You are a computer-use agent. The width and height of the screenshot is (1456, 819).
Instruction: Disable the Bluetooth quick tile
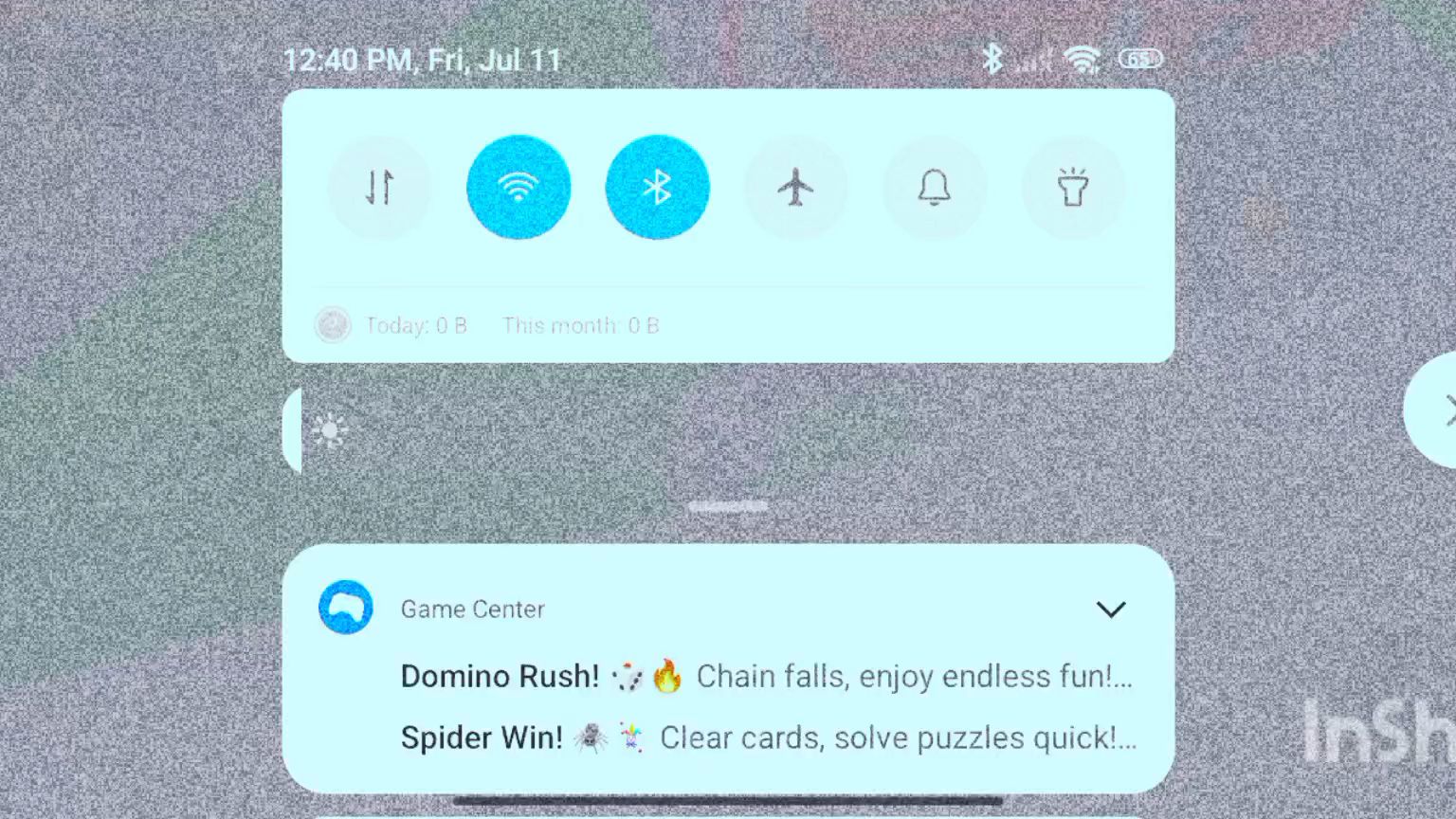[x=657, y=188]
